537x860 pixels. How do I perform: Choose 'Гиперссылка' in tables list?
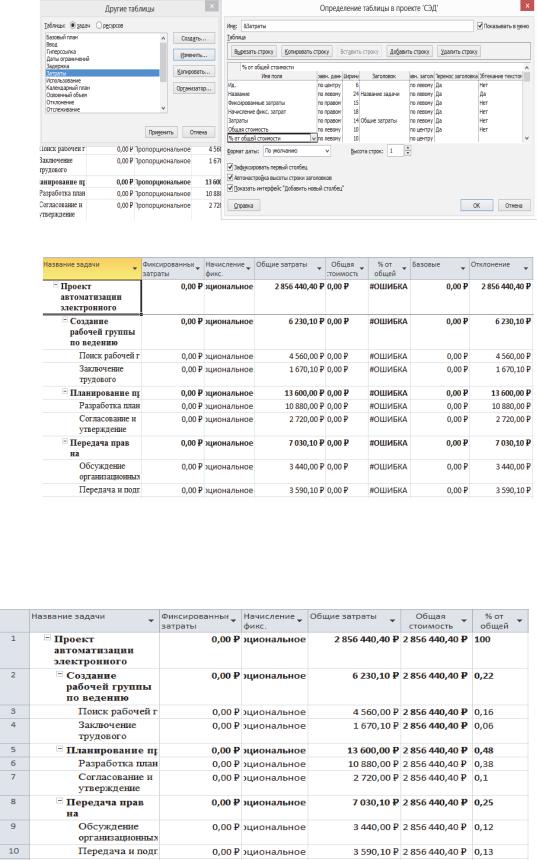(x=61, y=52)
